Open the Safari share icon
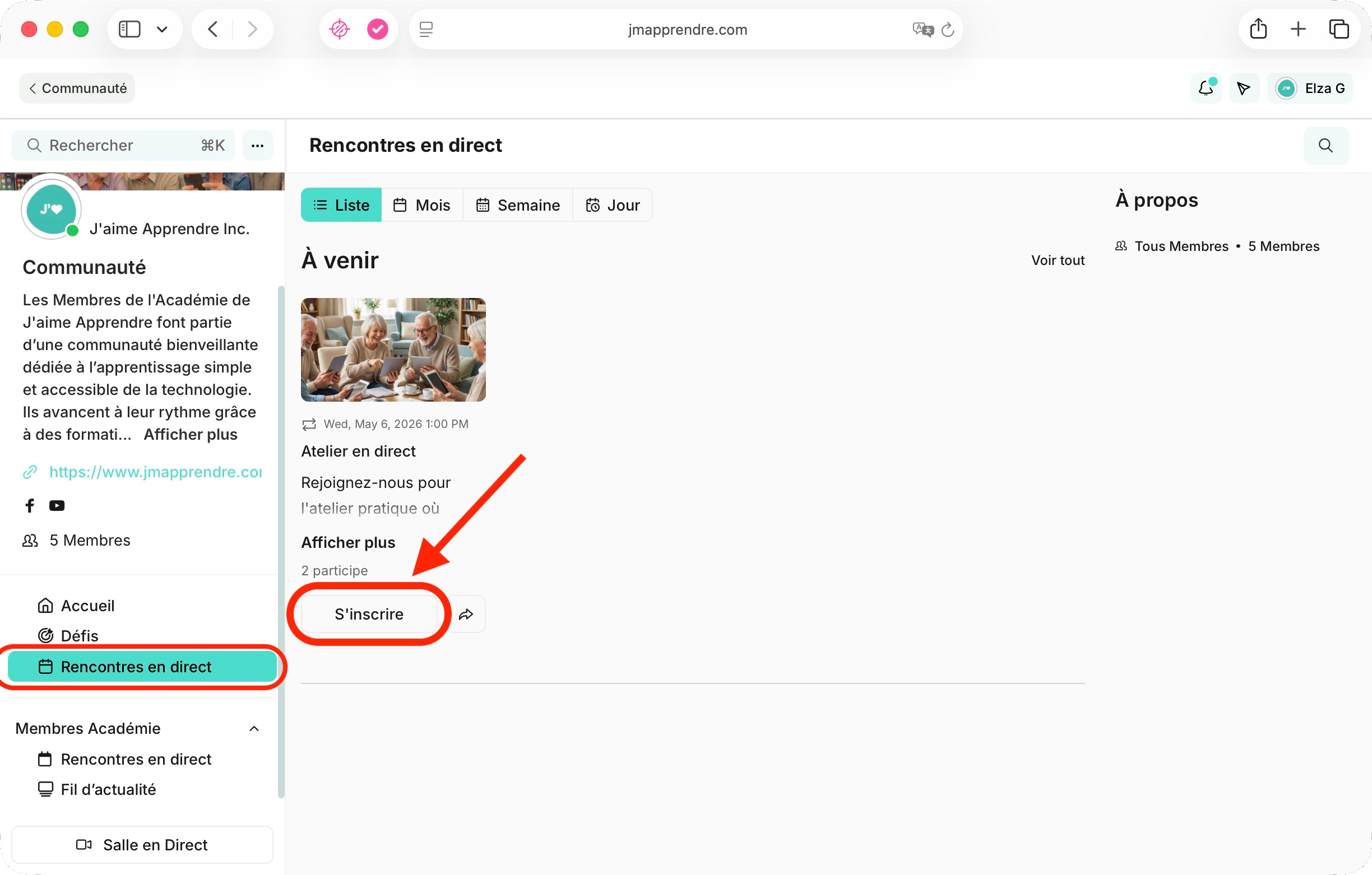The image size is (1372, 875). point(1258,29)
